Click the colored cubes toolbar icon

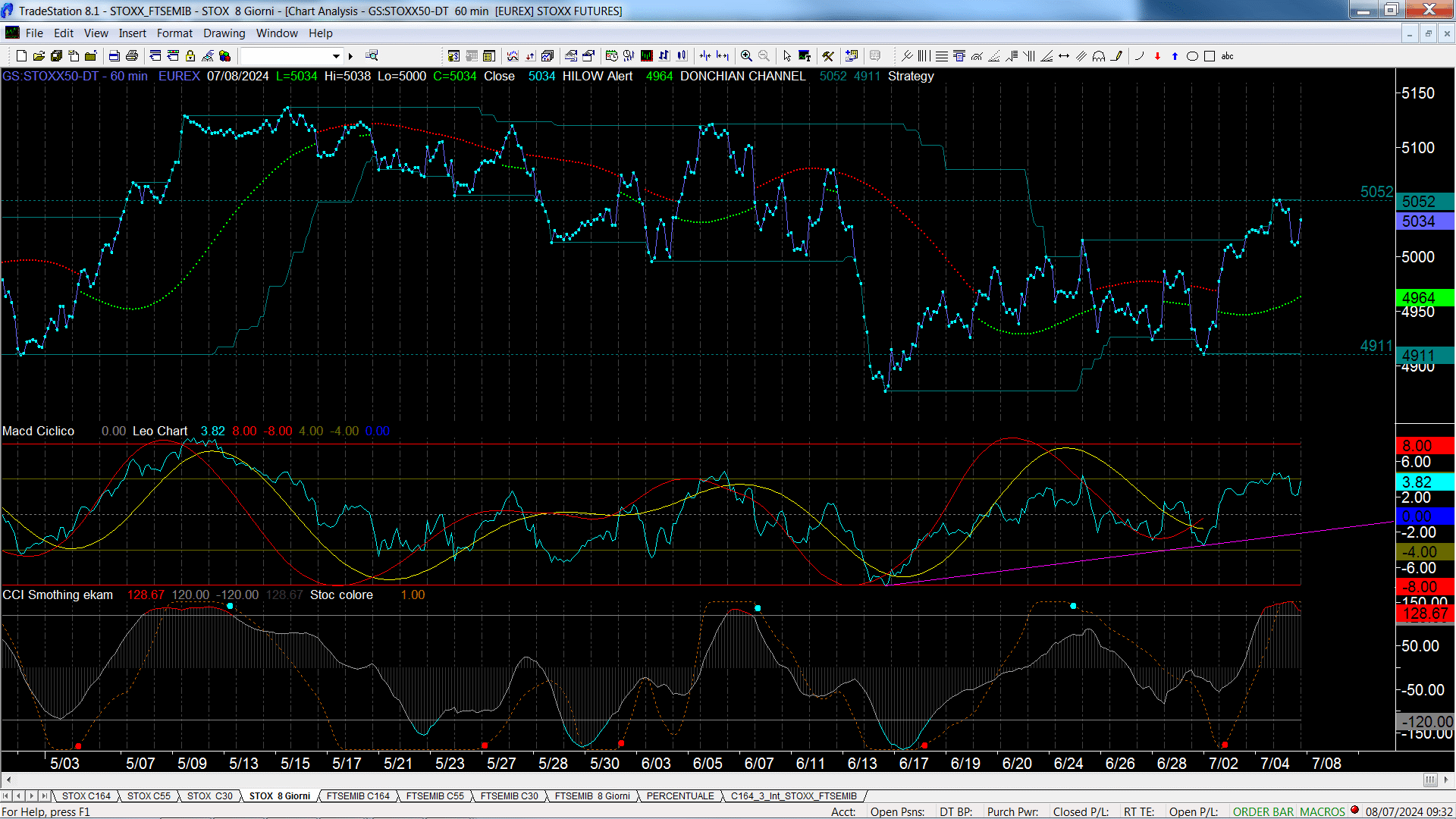point(225,56)
